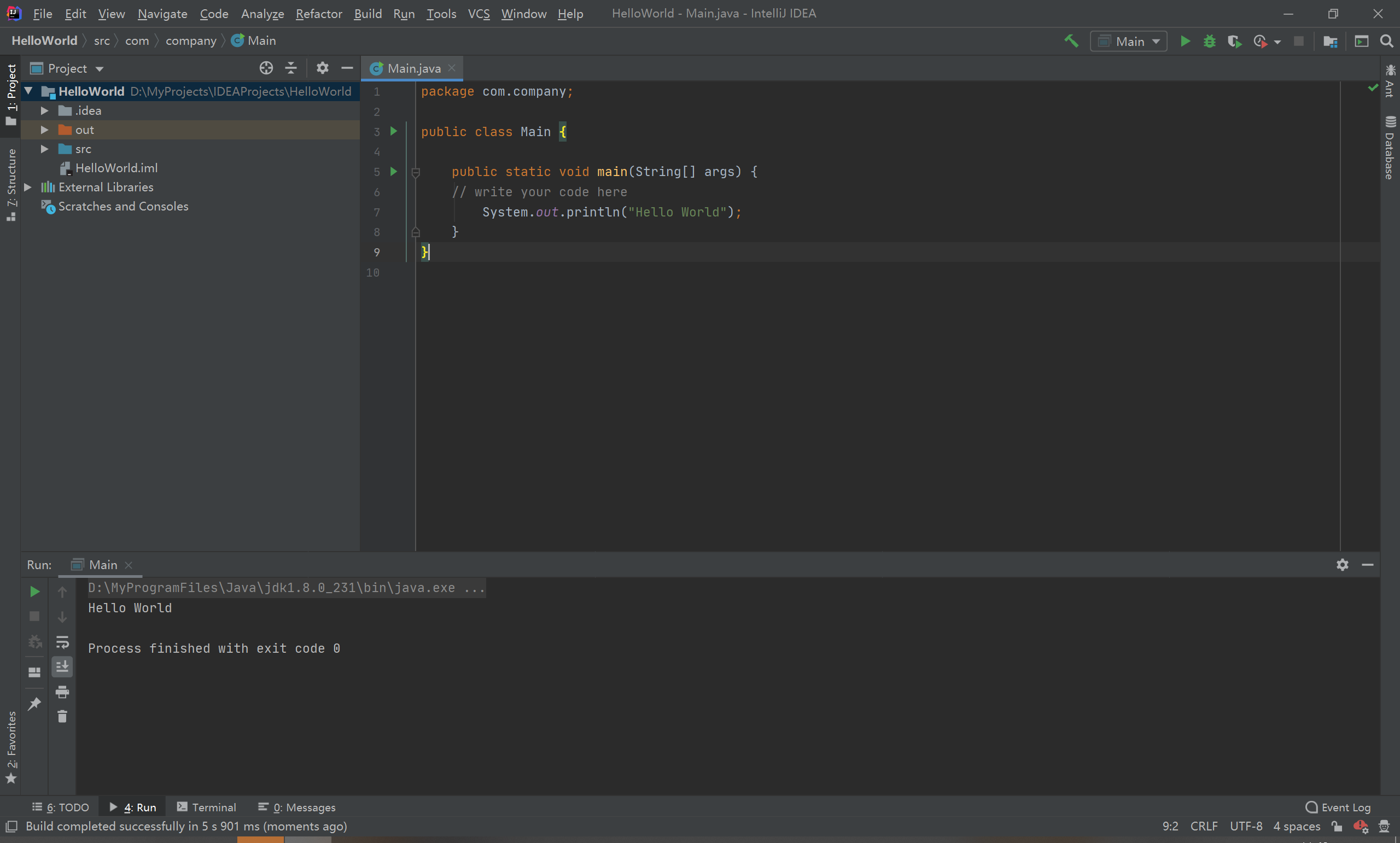Open Search Everywhere with the magnifier icon
The height and width of the screenshot is (843, 1400).
1386,41
